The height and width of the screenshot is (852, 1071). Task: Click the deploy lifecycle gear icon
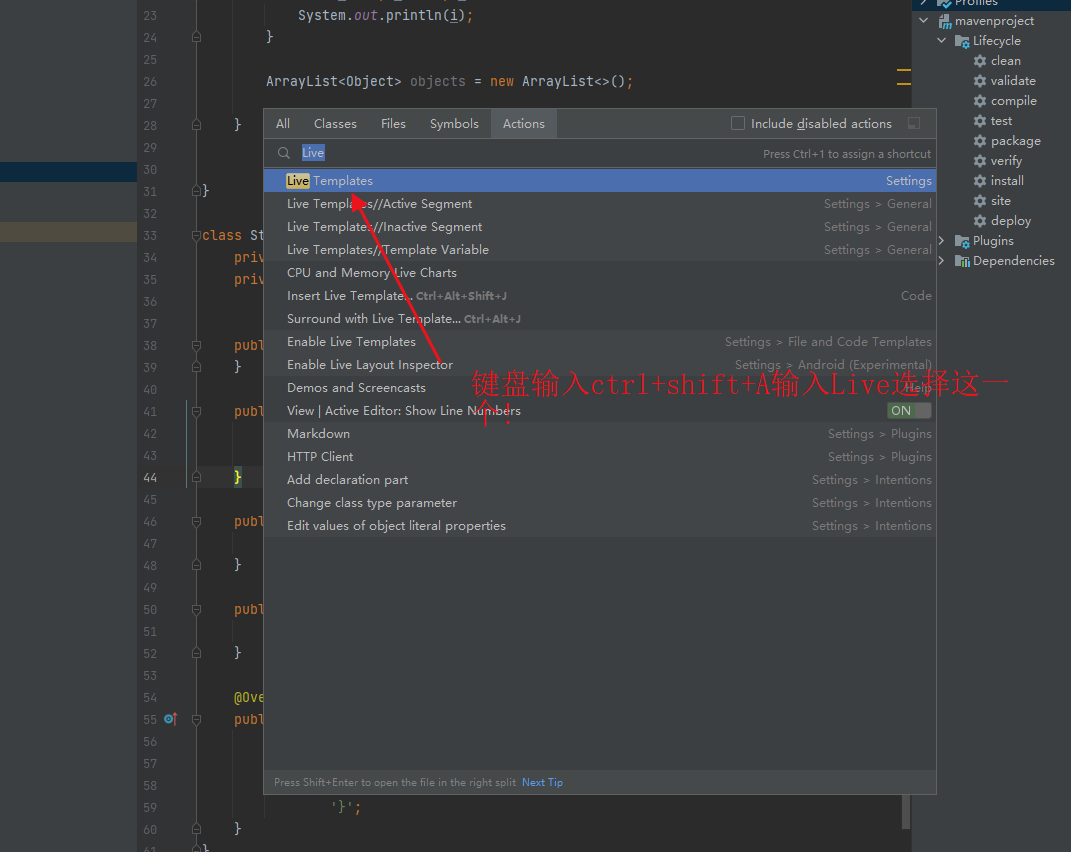(x=979, y=221)
